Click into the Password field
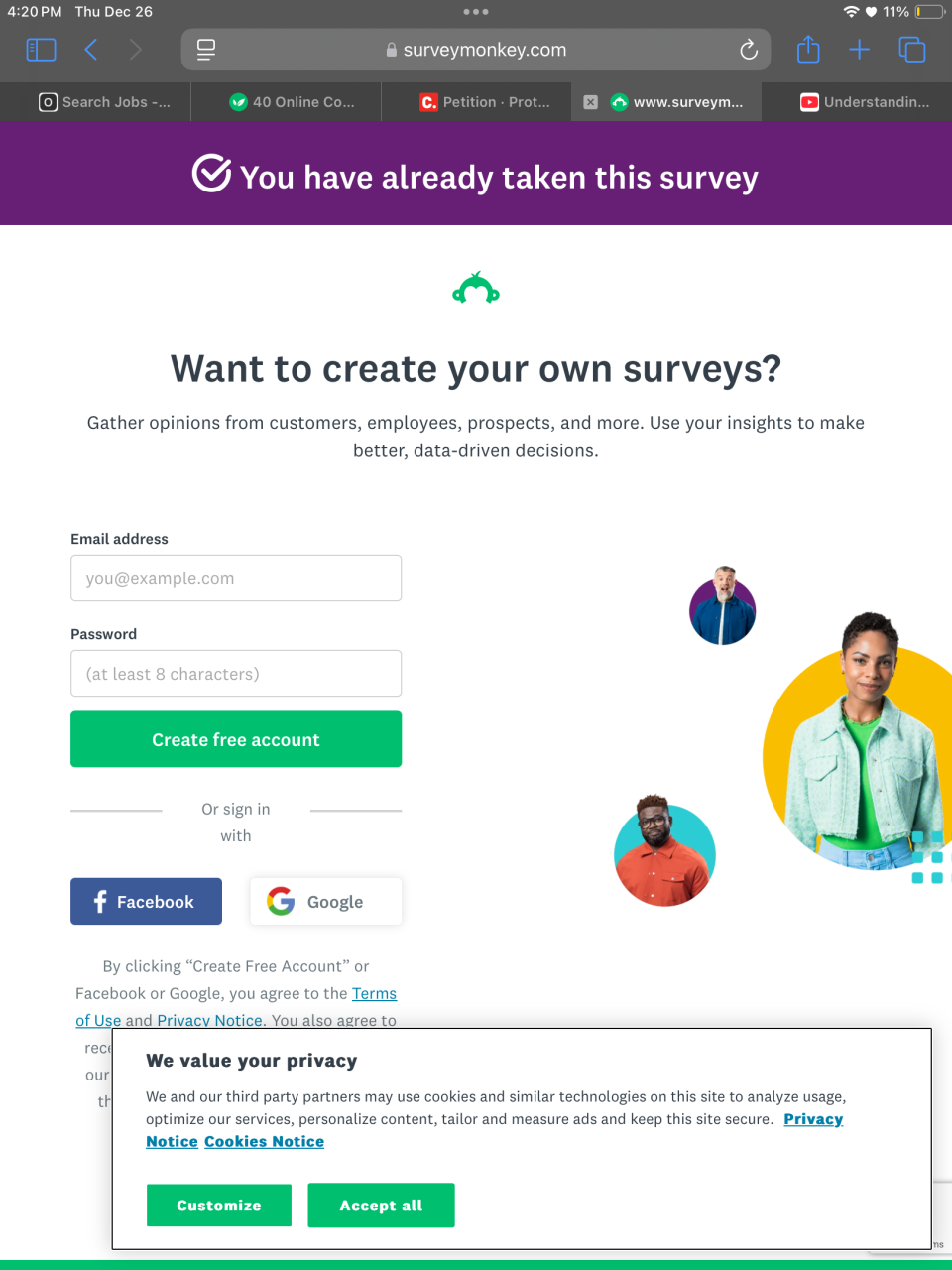Image resolution: width=952 pixels, height=1270 pixels. (236, 674)
